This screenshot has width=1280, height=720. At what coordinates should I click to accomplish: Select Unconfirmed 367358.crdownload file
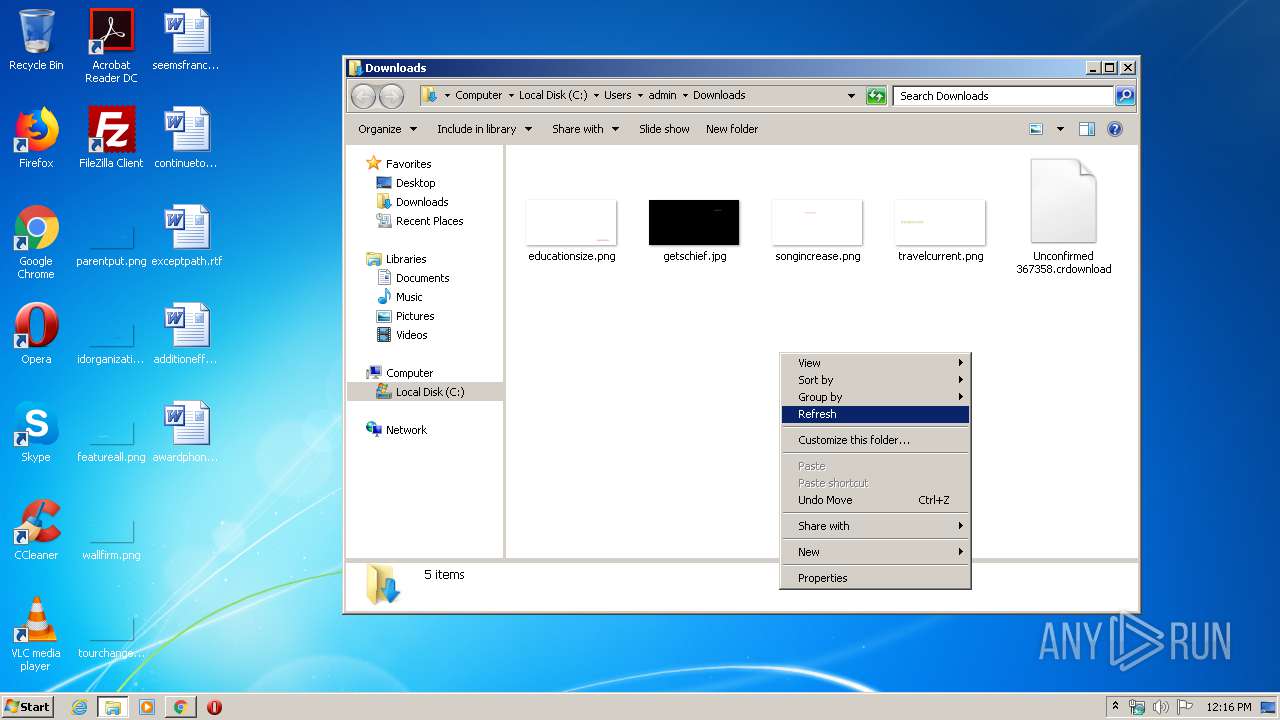tap(1064, 217)
